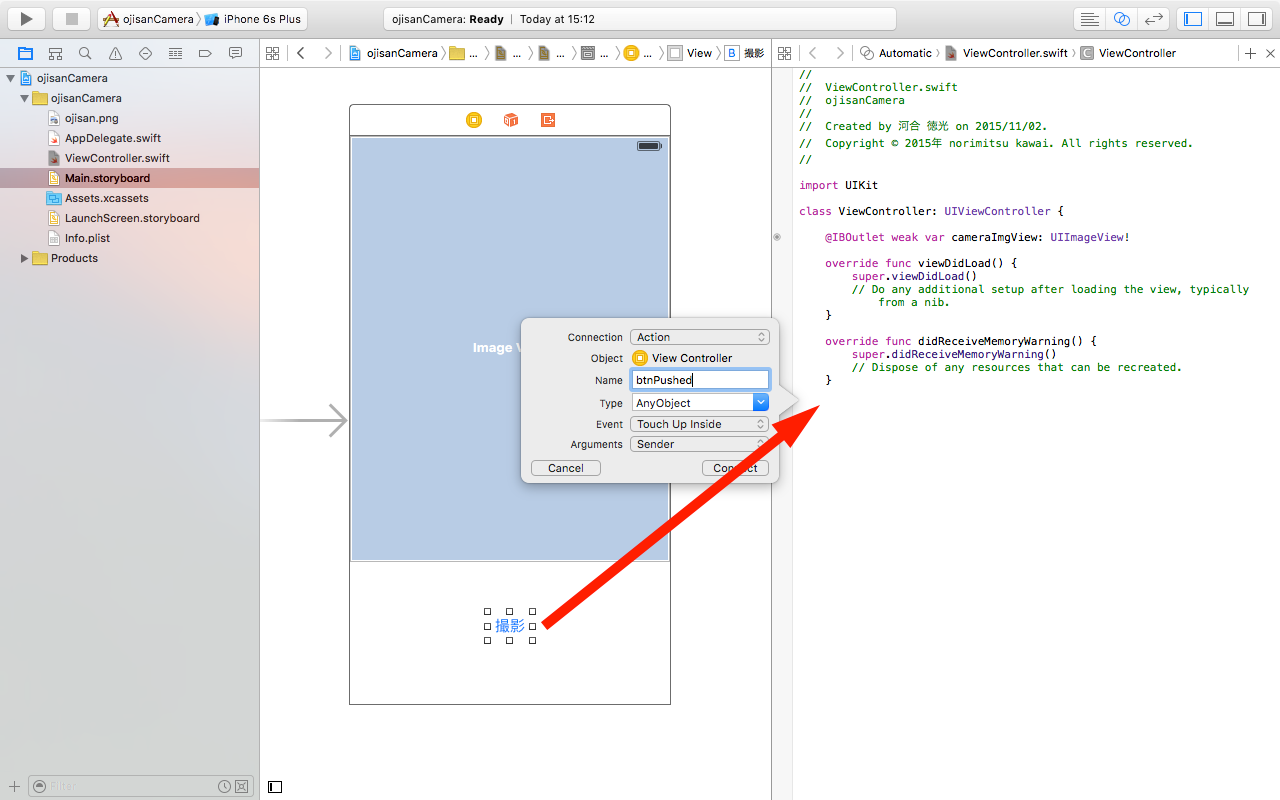Screen dimensions: 1280x800
Task: Open the Report navigator speech bubble
Action: tap(235, 52)
